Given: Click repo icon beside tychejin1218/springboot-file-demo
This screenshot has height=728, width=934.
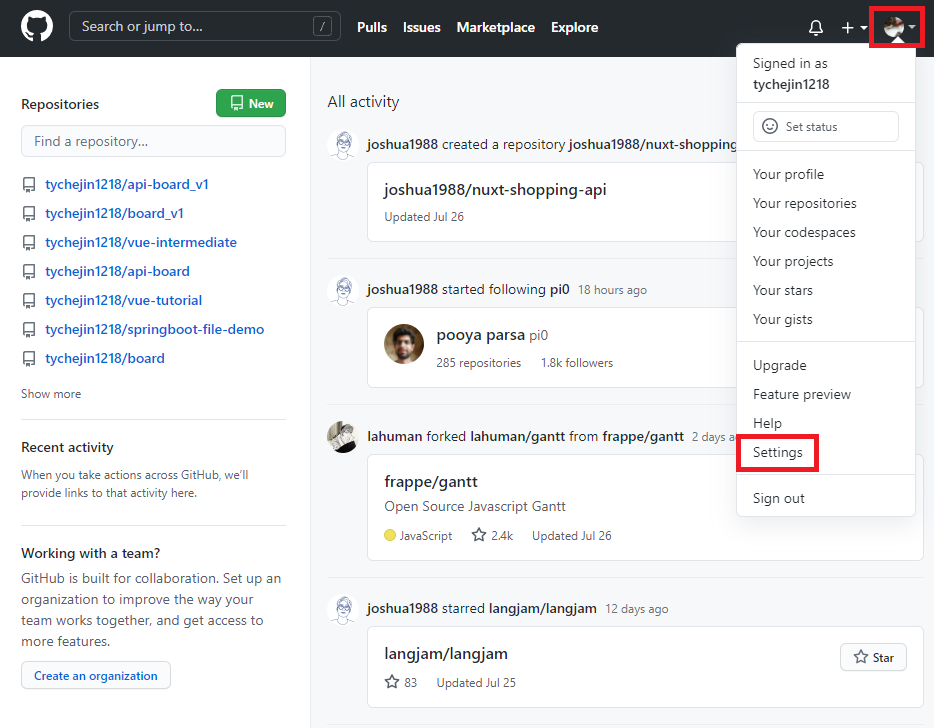Looking at the screenshot, I should [x=29, y=329].
